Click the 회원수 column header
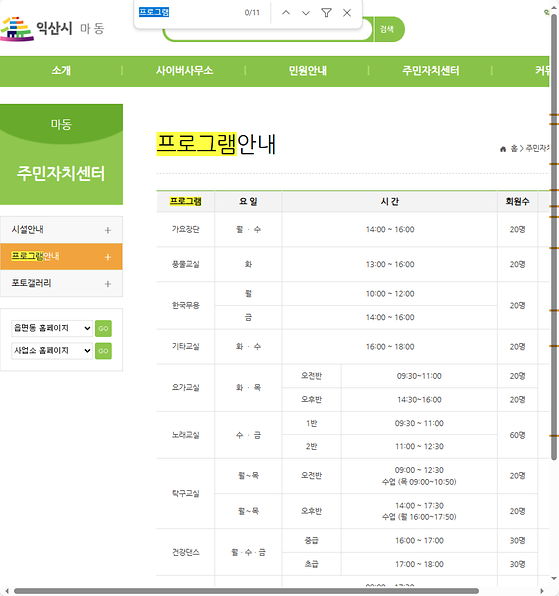 517,201
